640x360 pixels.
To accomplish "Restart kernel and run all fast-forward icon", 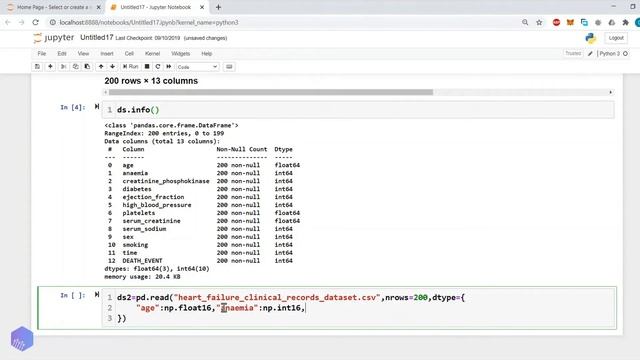I will (x=169, y=67).
